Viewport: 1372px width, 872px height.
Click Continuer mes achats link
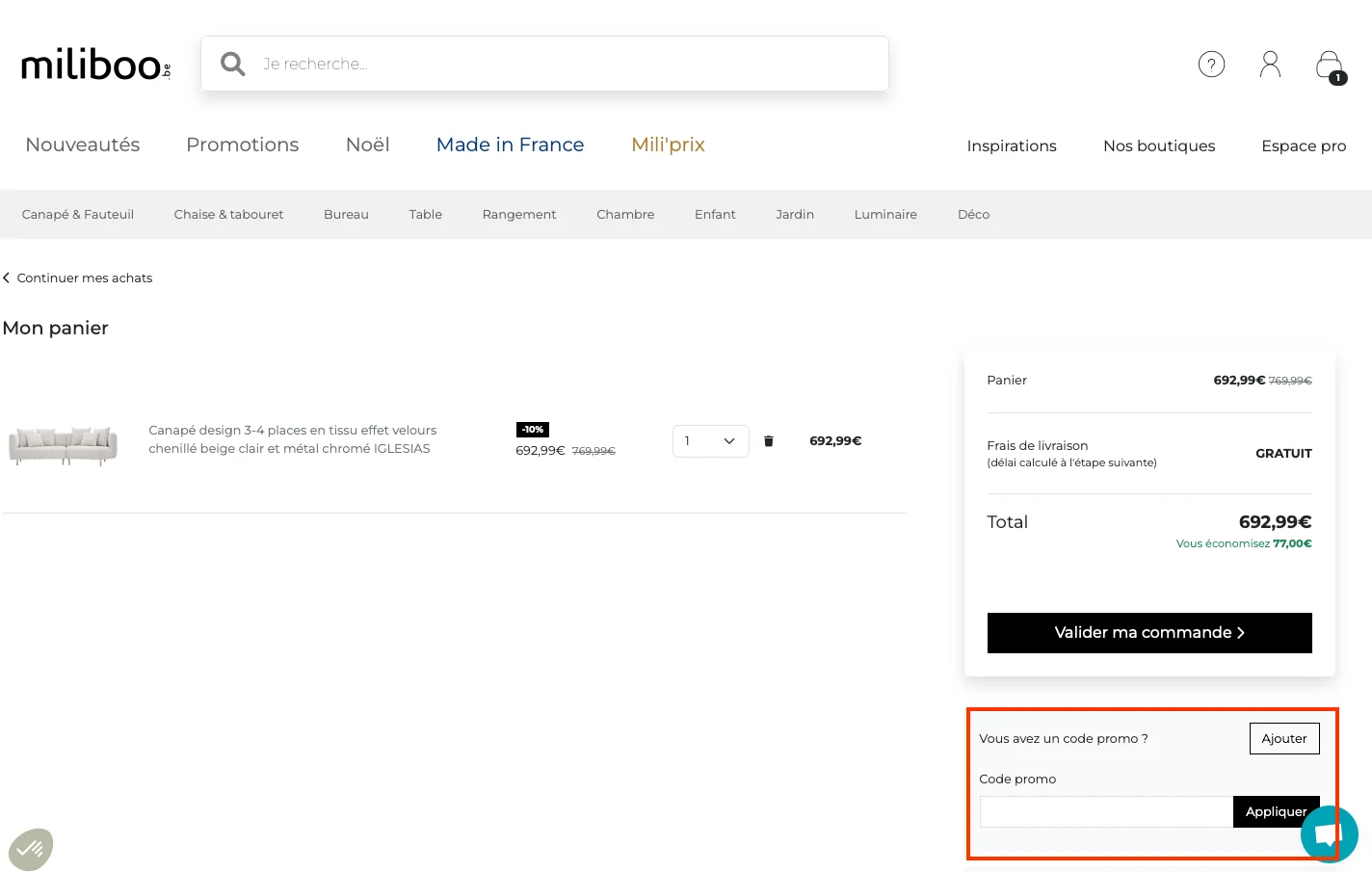coord(84,278)
